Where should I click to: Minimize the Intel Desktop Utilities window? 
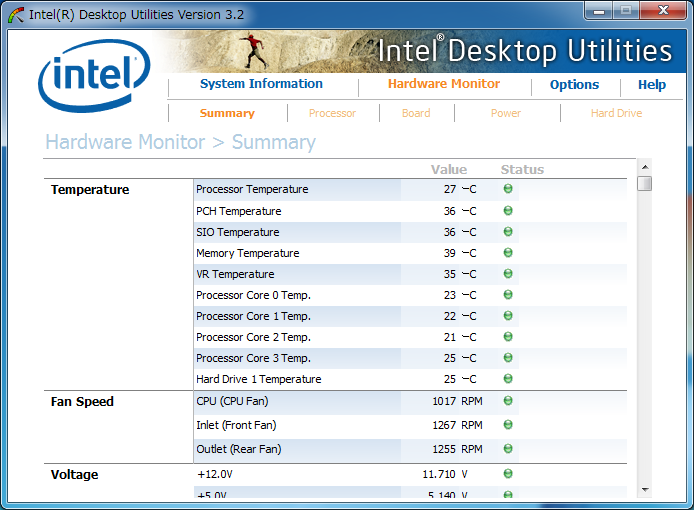[x=599, y=11]
